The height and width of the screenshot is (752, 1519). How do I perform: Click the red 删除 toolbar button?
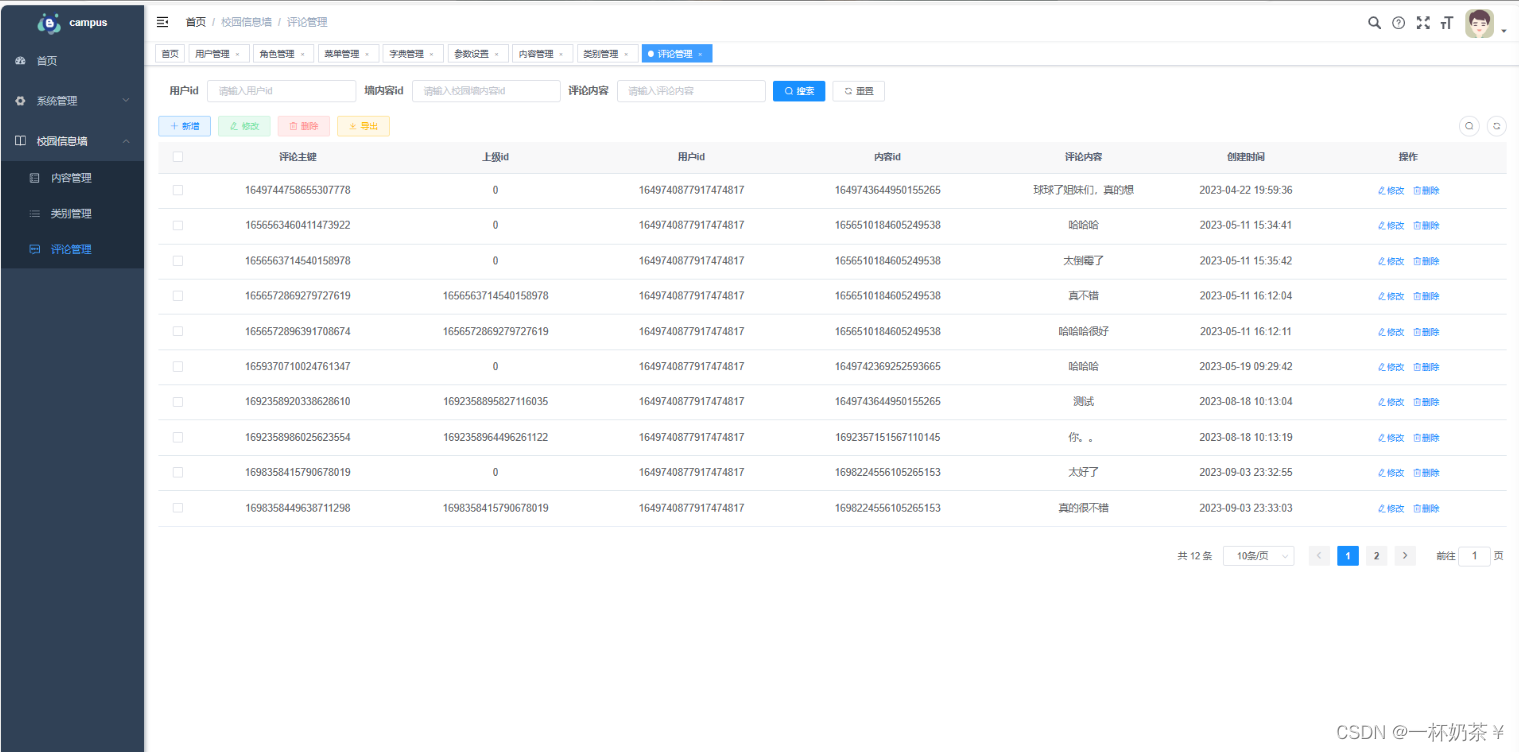[303, 126]
